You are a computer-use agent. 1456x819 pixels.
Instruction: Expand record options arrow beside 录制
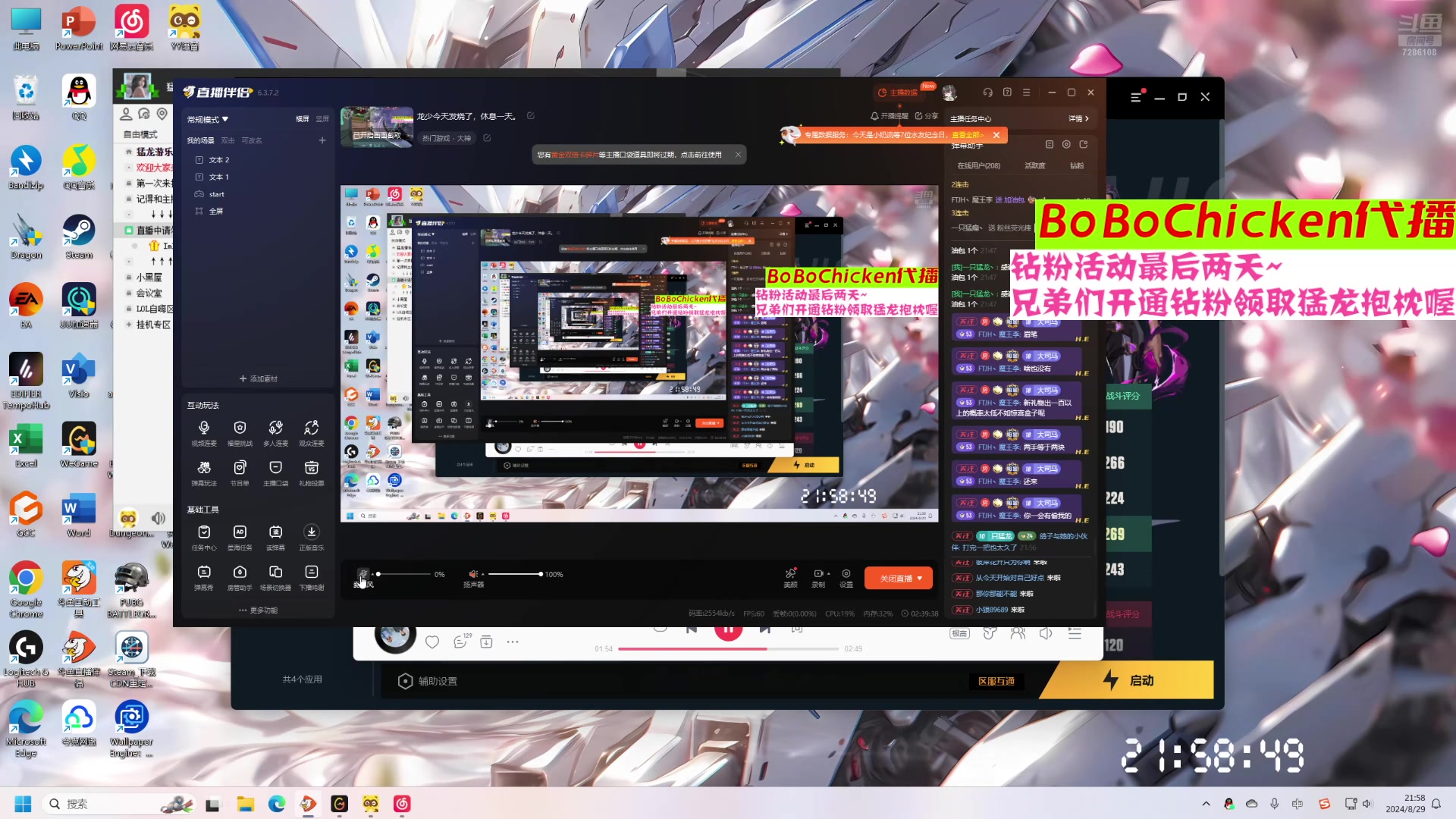pyautogui.click(x=829, y=574)
